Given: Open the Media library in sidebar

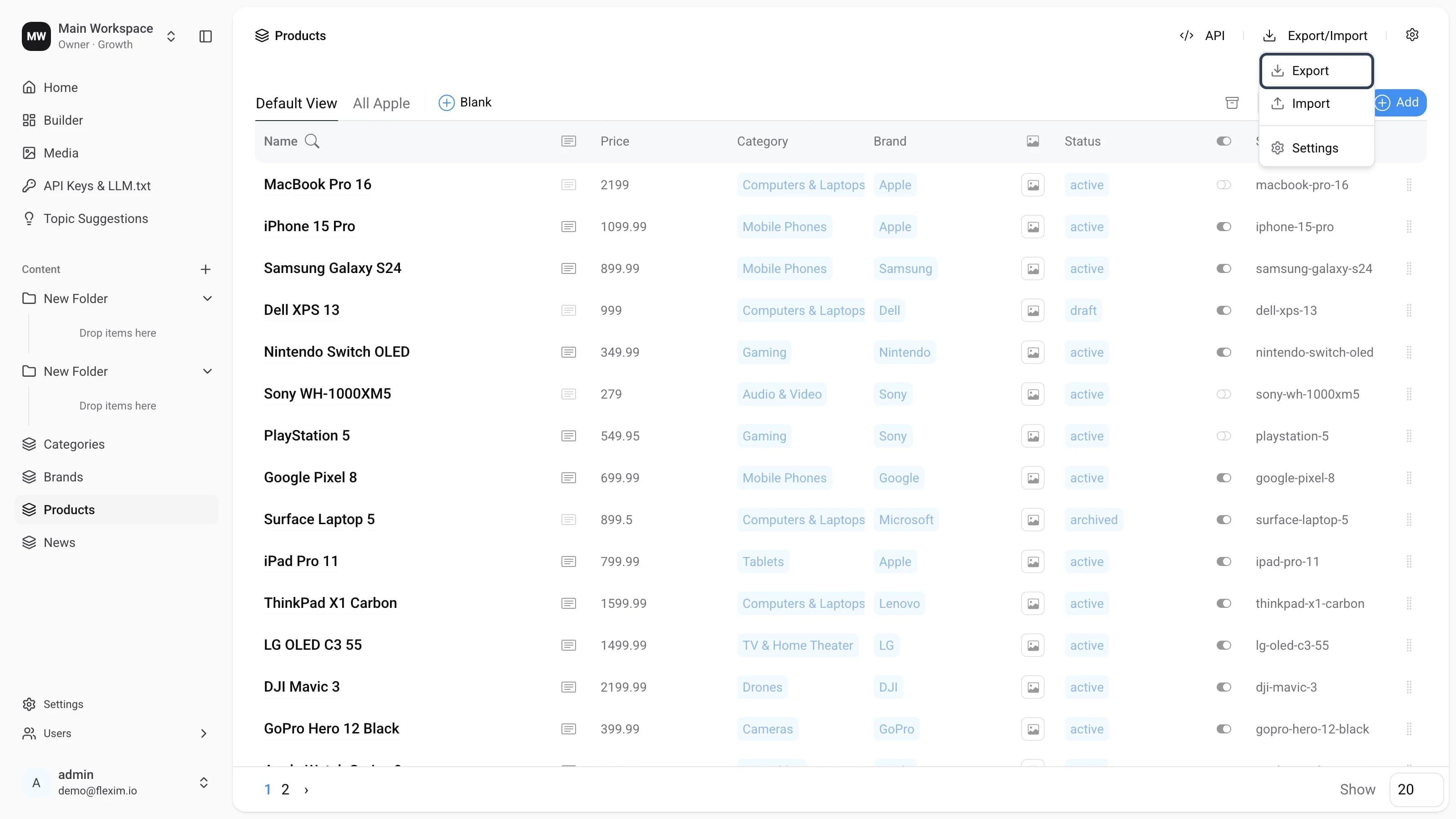Looking at the screenshot, I should pyautogui.click(x=116, y=153).
